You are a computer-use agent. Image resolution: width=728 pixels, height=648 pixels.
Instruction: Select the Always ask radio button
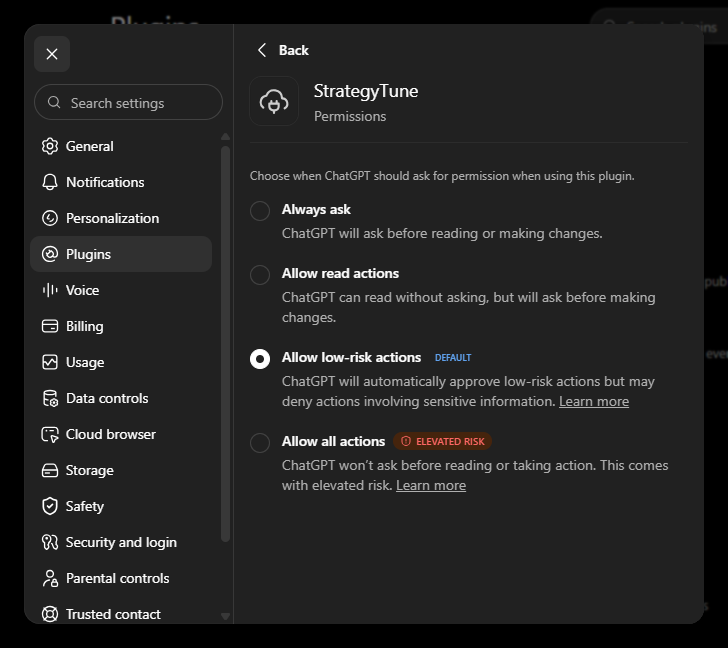click(260, 211)
